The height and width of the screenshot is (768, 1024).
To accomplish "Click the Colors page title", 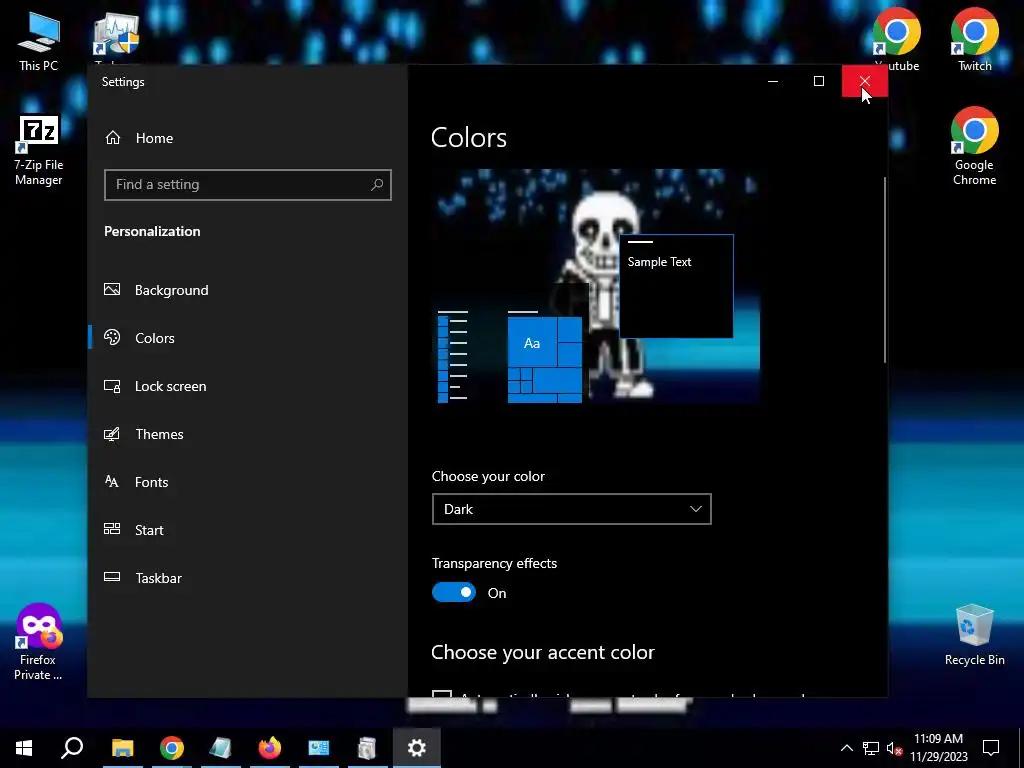I will tap(469, 138).
